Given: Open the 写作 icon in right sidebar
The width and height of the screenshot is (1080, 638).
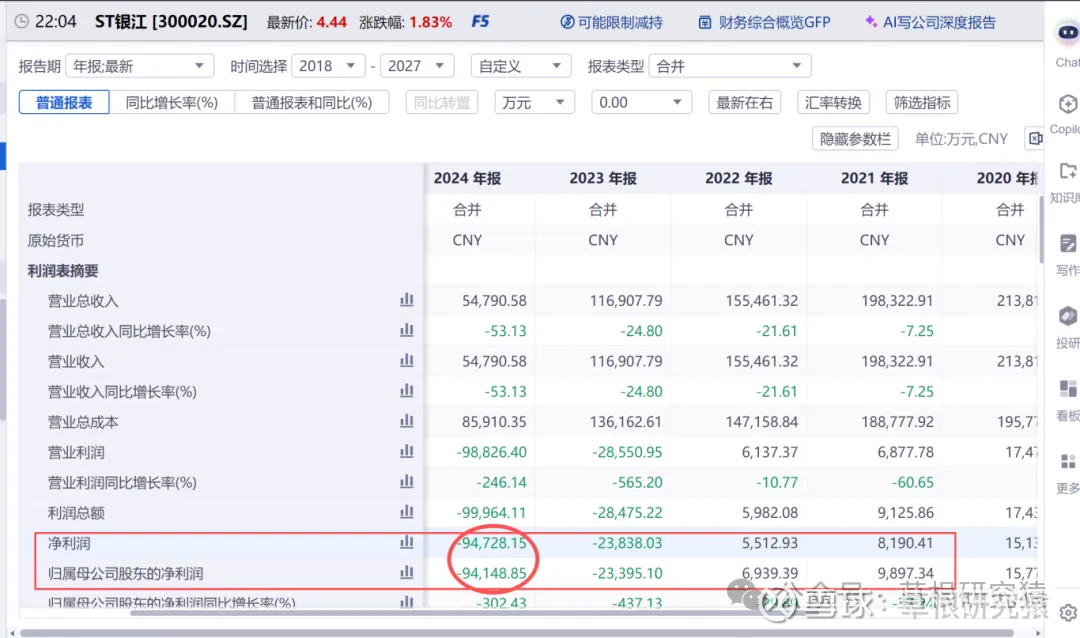Looking at the screenshot, I should click(1067, 244).
